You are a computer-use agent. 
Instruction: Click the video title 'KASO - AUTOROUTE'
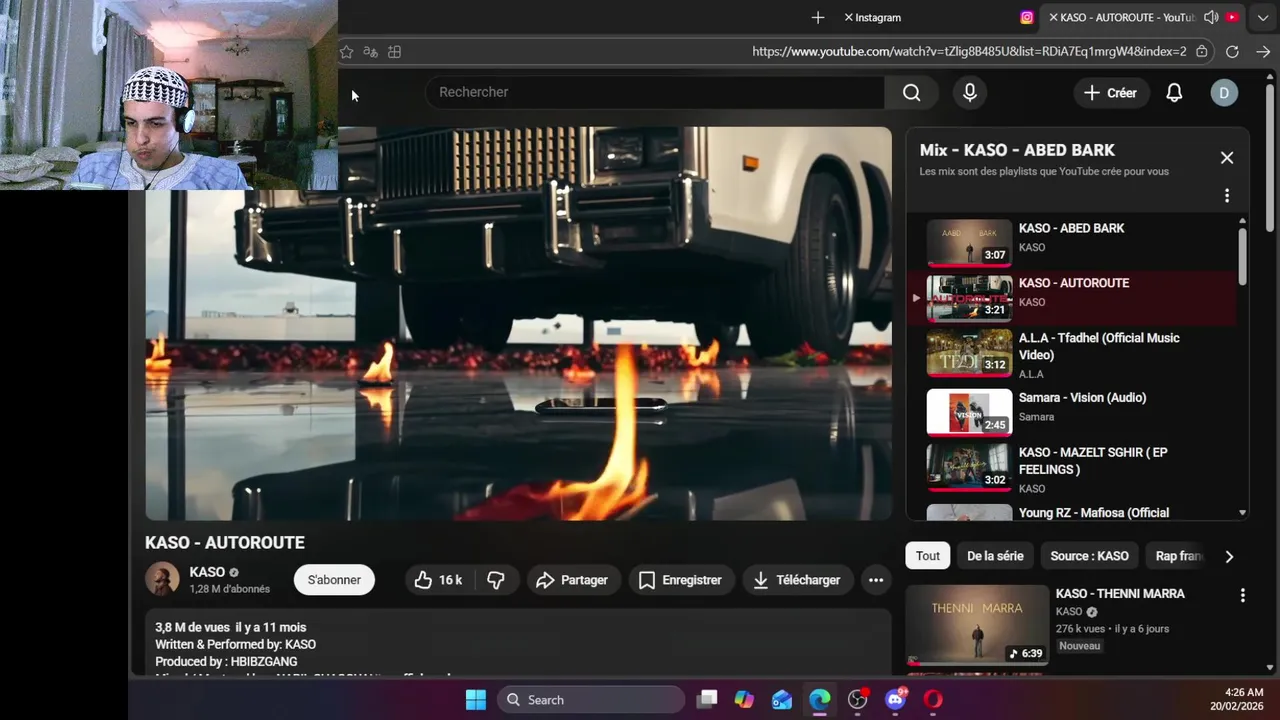click(x=225, y=543)
